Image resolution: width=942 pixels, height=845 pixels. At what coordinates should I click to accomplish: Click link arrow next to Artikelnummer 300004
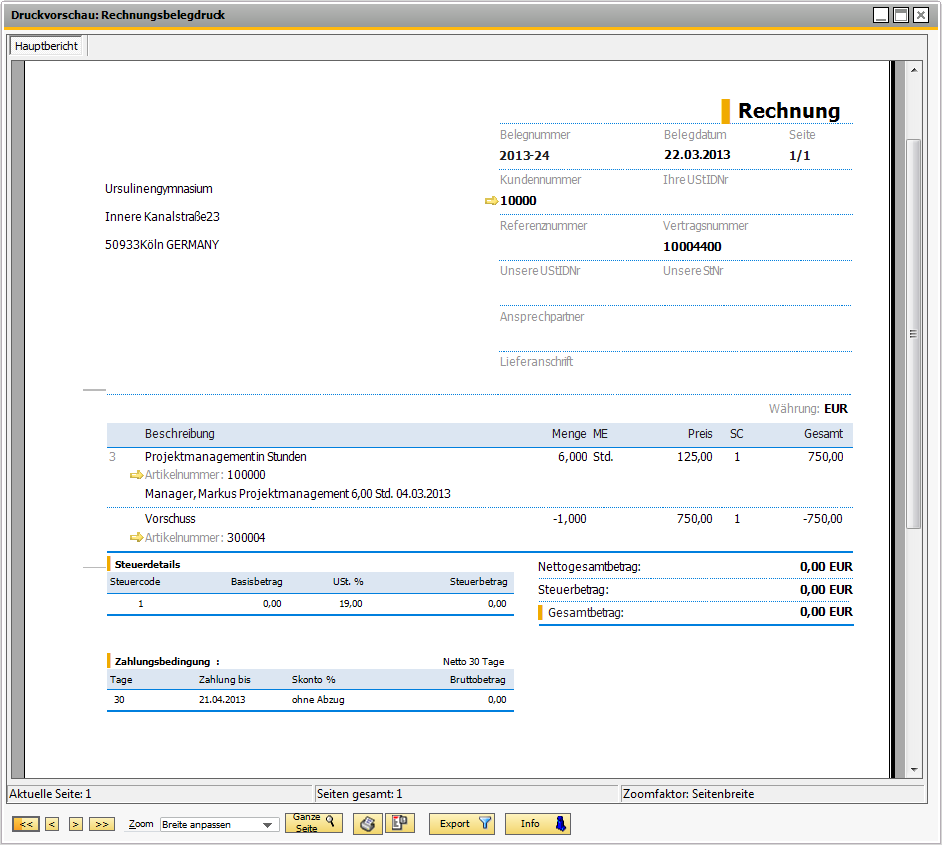(x=137, y=538)
